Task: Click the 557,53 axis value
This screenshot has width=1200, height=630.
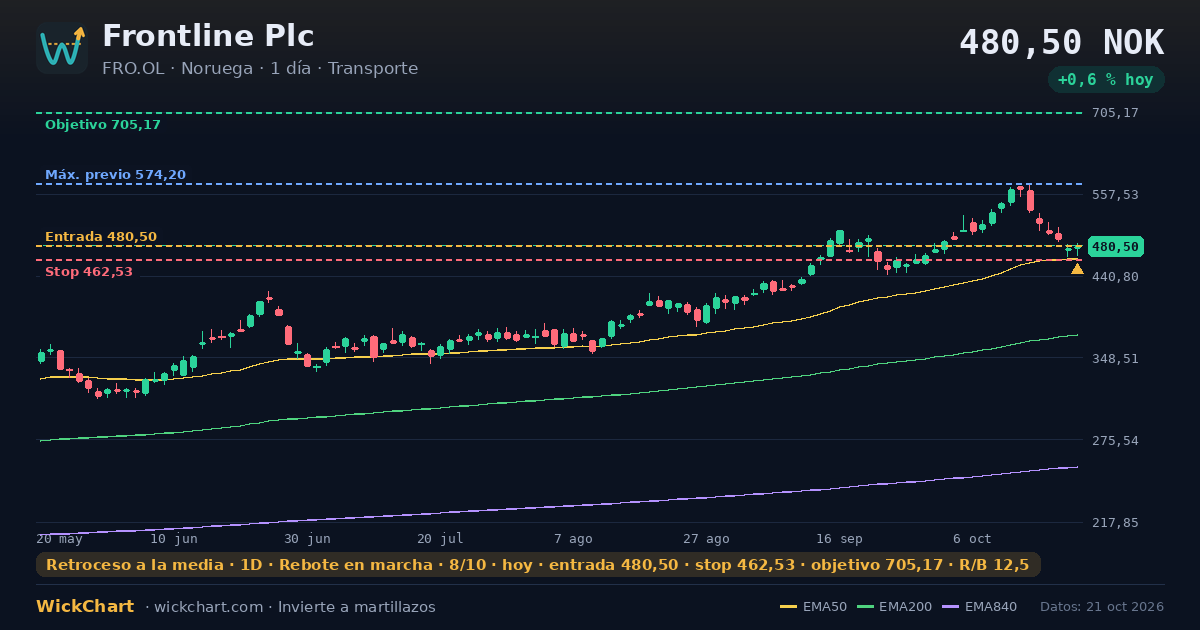Action: [x=1115, y=194]
